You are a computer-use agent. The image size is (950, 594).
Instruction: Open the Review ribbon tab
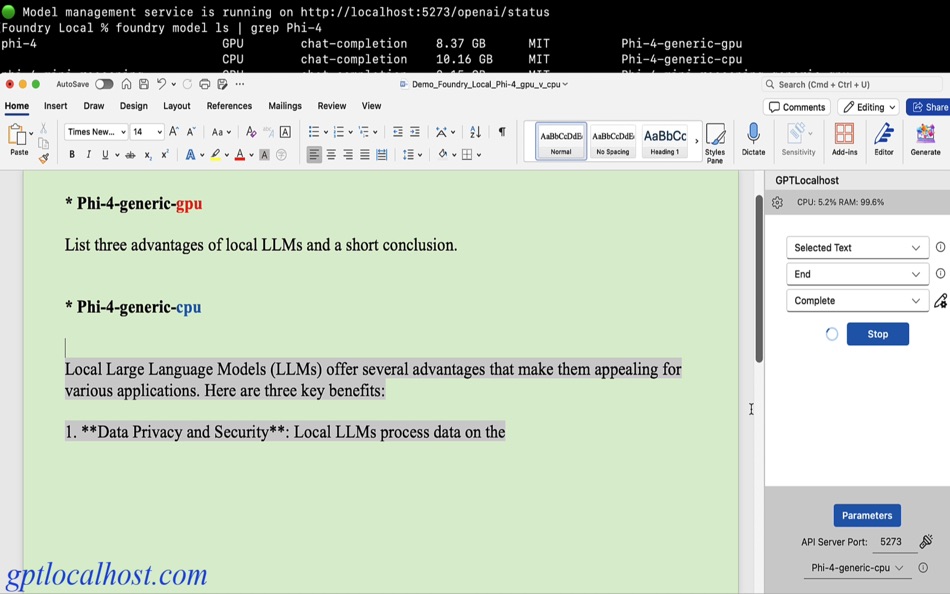332,106
